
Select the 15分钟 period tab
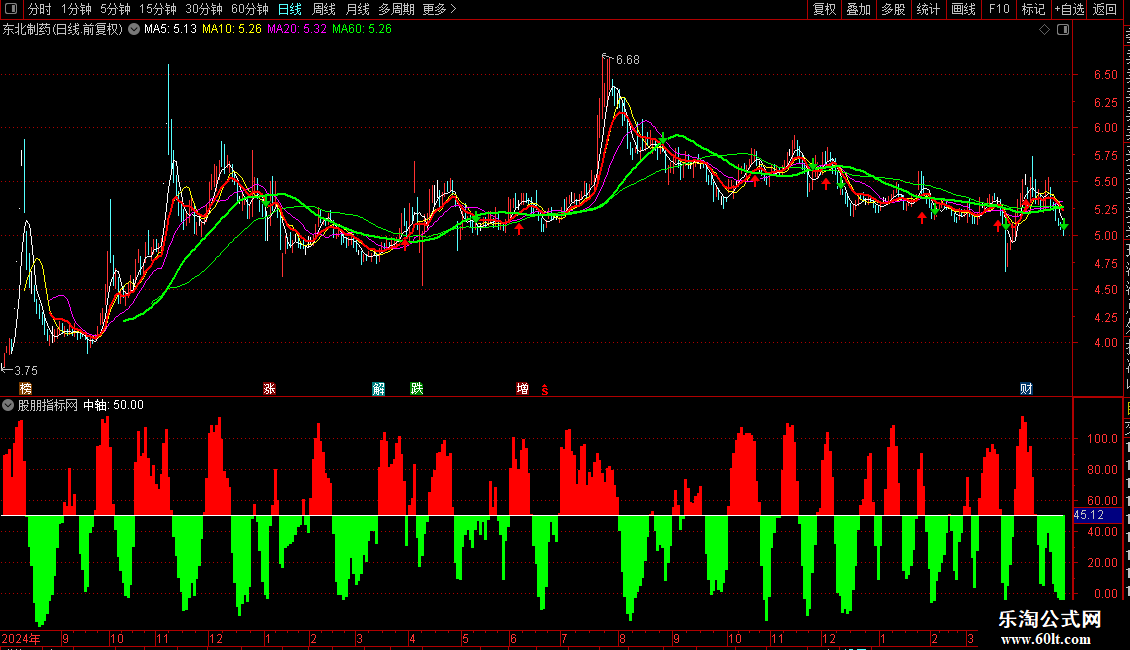click(x=158, y=9)
